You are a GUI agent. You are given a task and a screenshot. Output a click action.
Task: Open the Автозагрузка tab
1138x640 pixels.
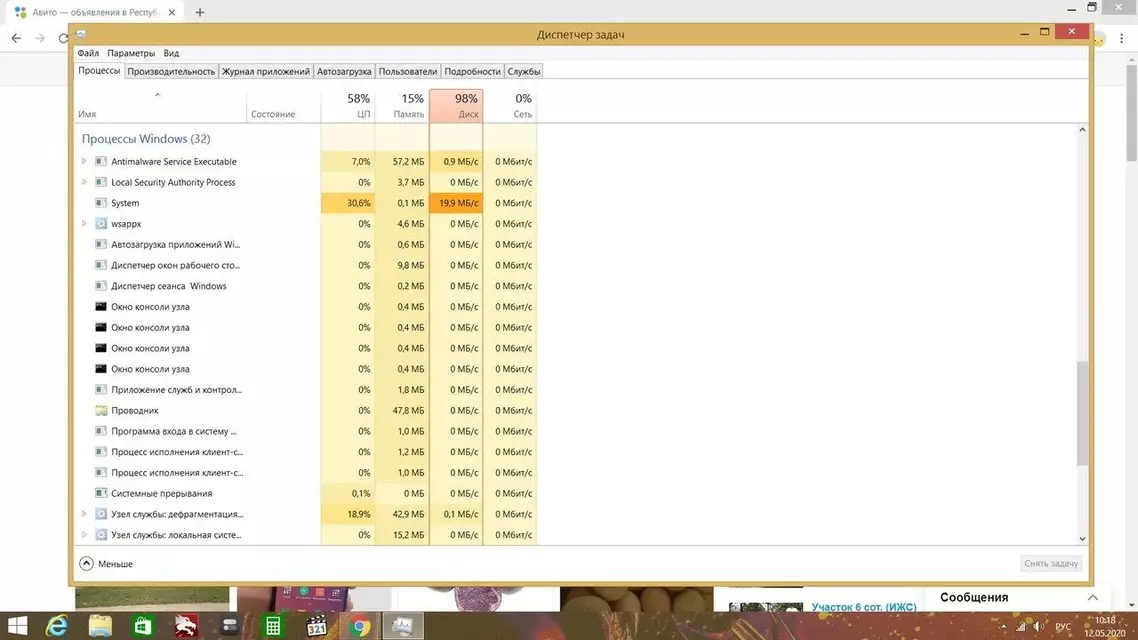[x=344, y=71]
